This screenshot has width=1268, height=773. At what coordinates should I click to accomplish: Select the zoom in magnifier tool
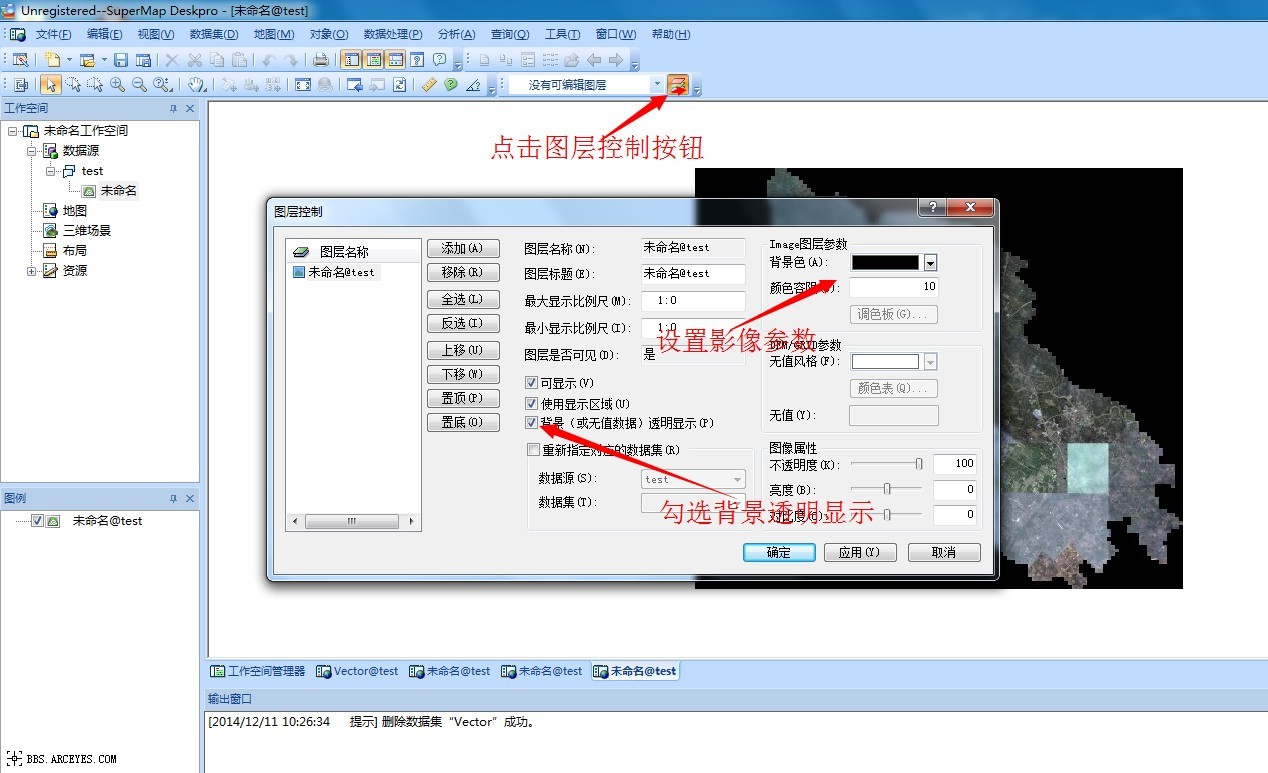click(118, 85)
